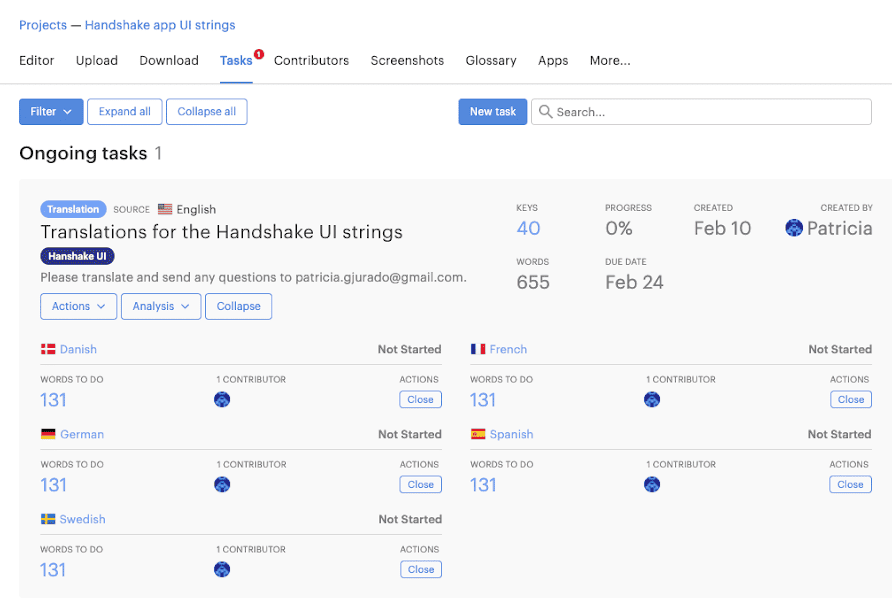This screenshot has width=892, height=598.
Task: Click the 'Ongoing tasks' heading
Action: pyautogui.click(x=83, y=153)
